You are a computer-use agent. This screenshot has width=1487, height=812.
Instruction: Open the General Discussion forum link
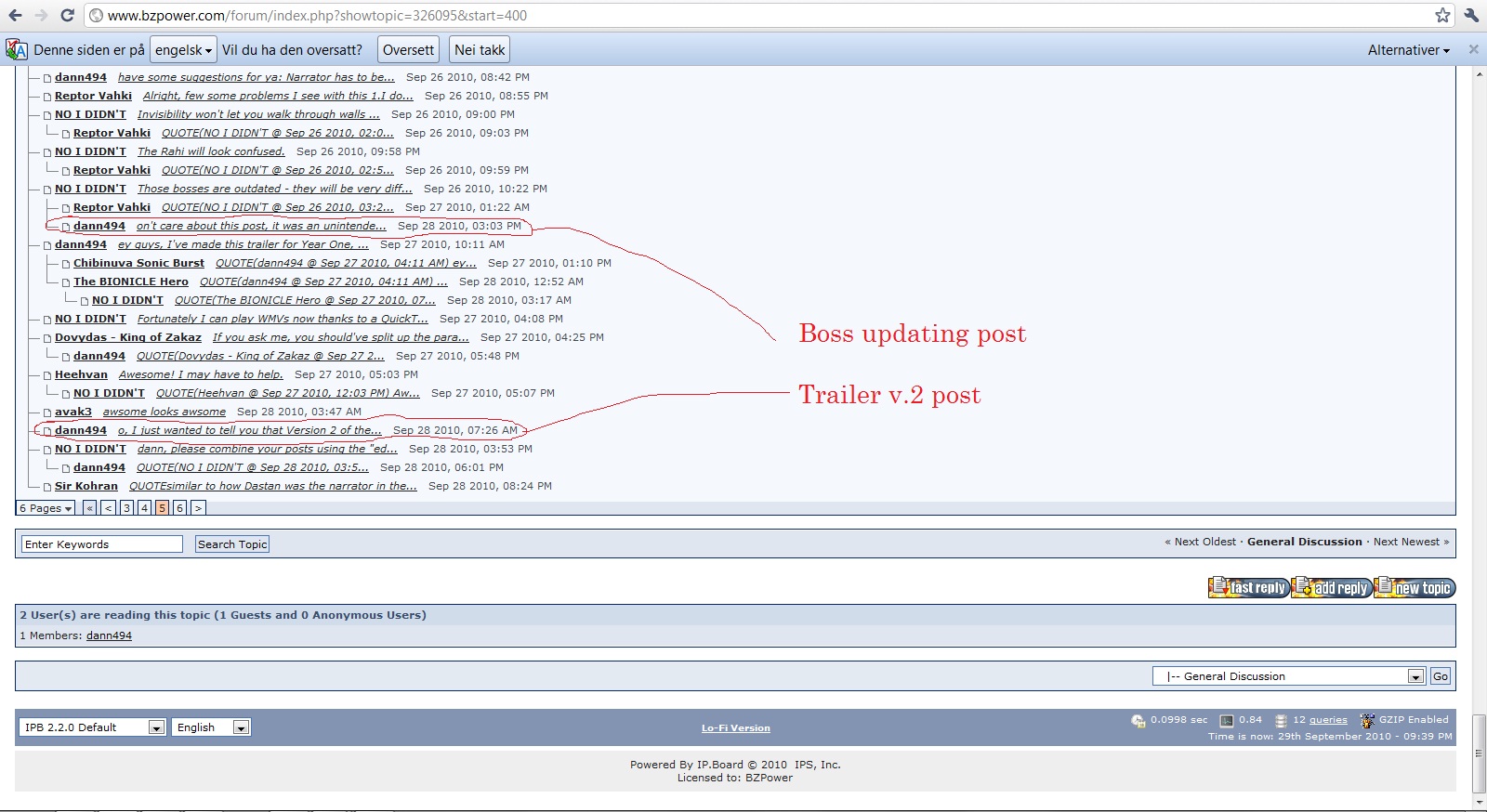(1305, 542)
